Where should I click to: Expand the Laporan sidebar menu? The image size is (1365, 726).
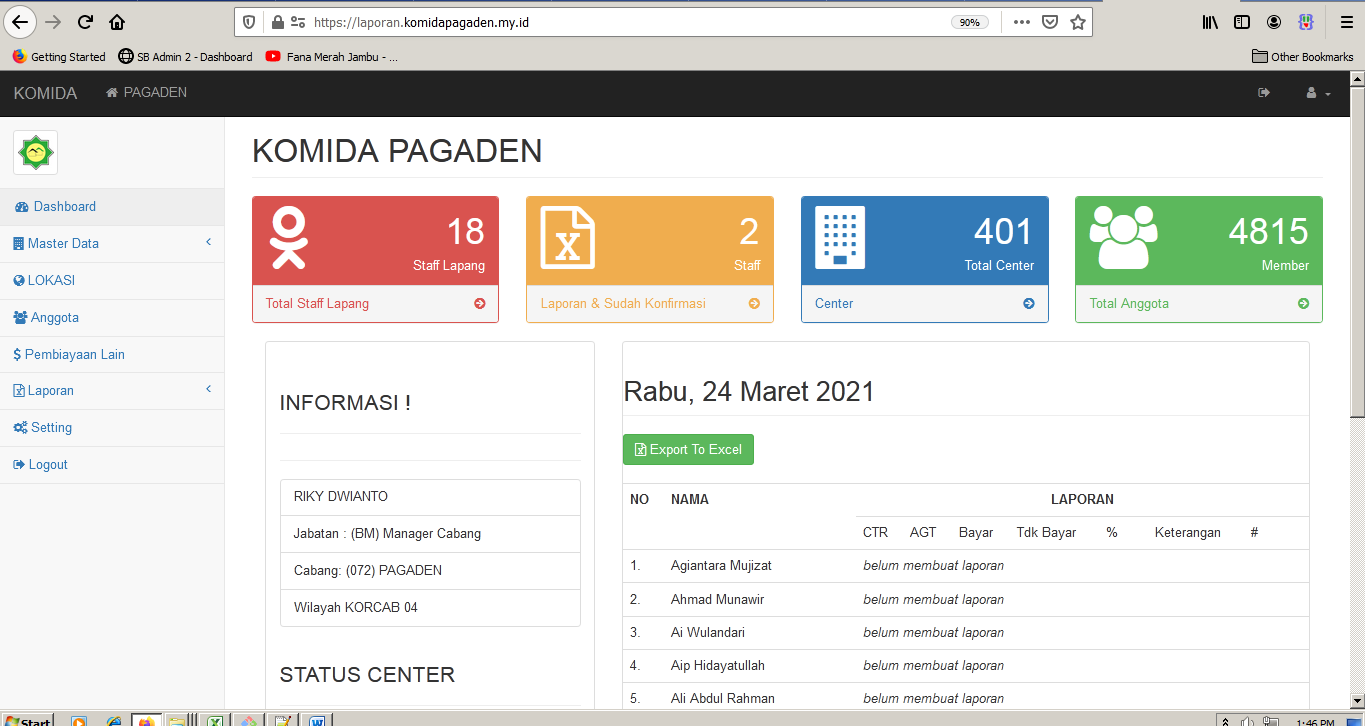(50, 391)
